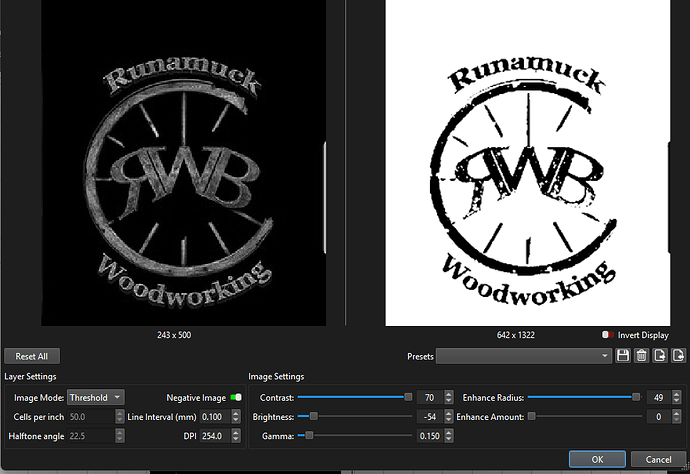Click the Enhance Amount slider handle
This screenshot has height=474, width=690.
tap(532, 416)
